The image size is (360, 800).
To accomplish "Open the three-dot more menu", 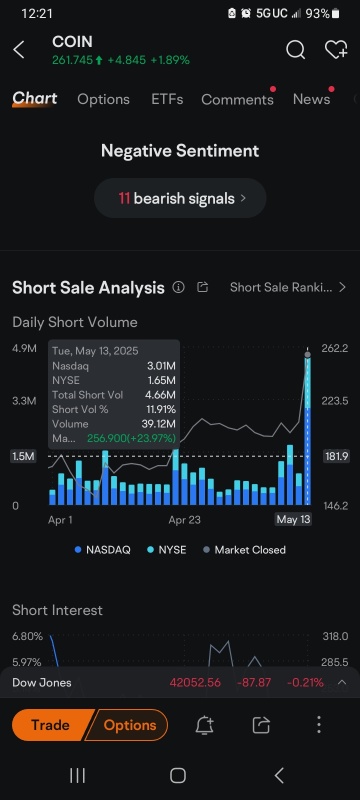I will pyautogui.click(x=319, y=724).
